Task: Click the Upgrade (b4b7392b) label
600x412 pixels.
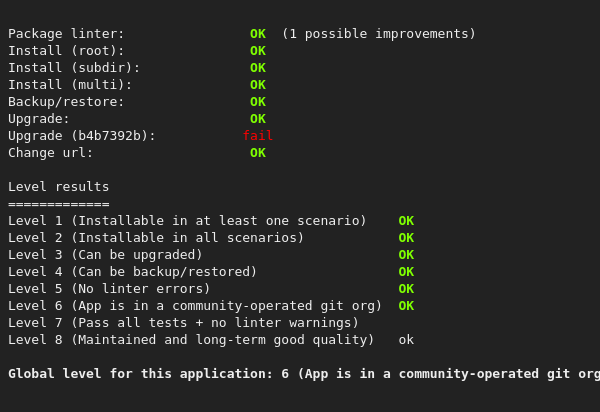Action: (82, 136)
